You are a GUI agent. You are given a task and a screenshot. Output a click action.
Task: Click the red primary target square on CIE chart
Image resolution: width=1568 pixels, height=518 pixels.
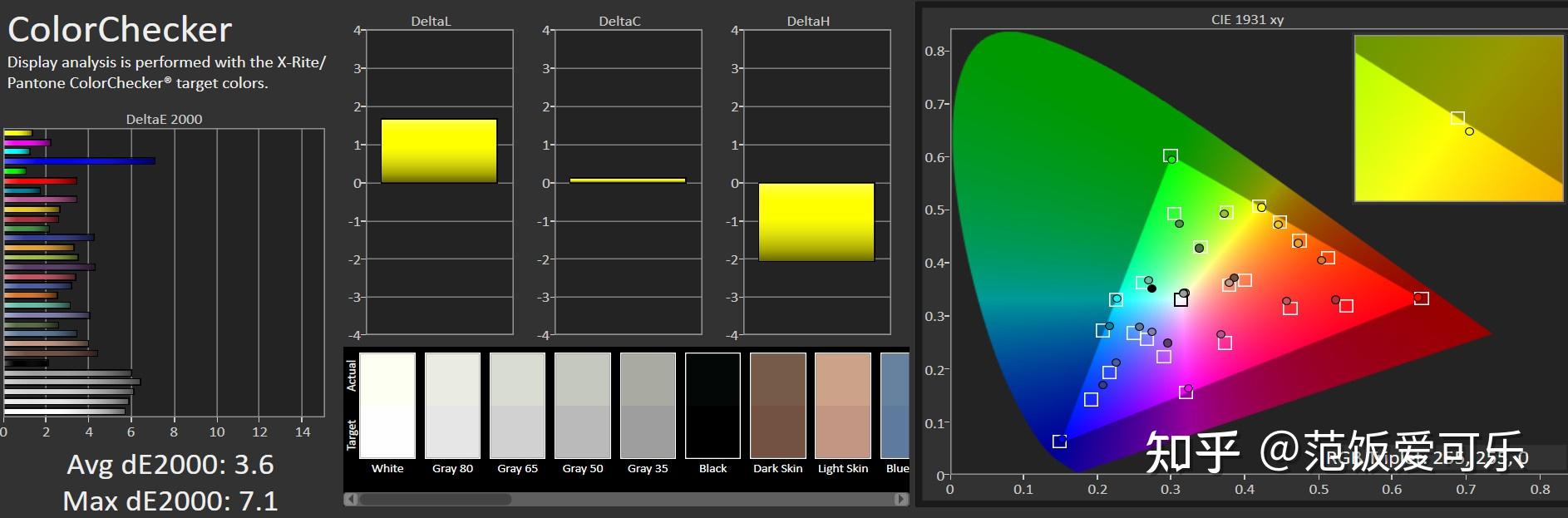(x=1422, y=298)
